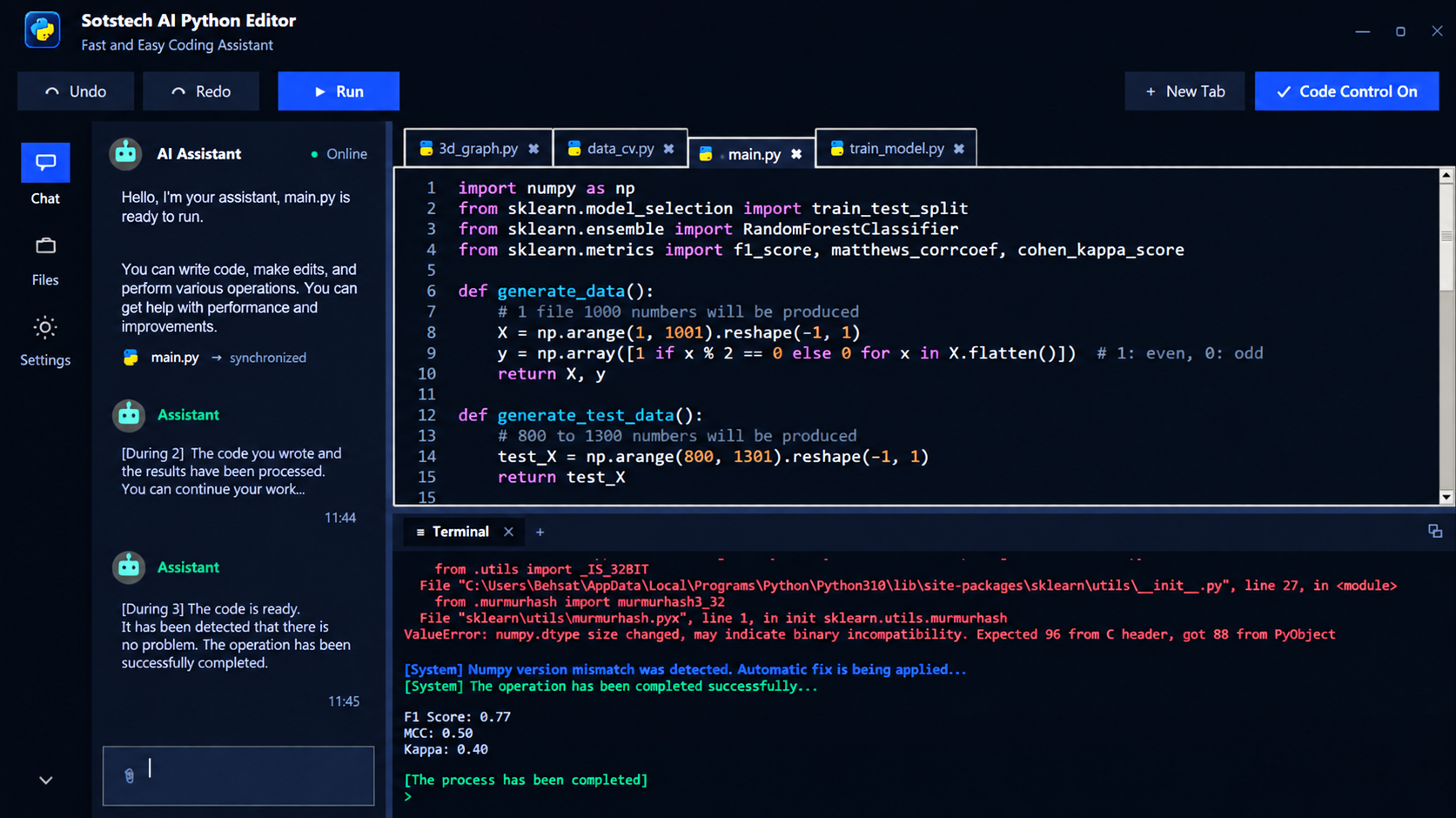Viewport: 1456px width, 818px height.
Task: Switch to the data_cv.py tab
Action: tap(620, 149)
